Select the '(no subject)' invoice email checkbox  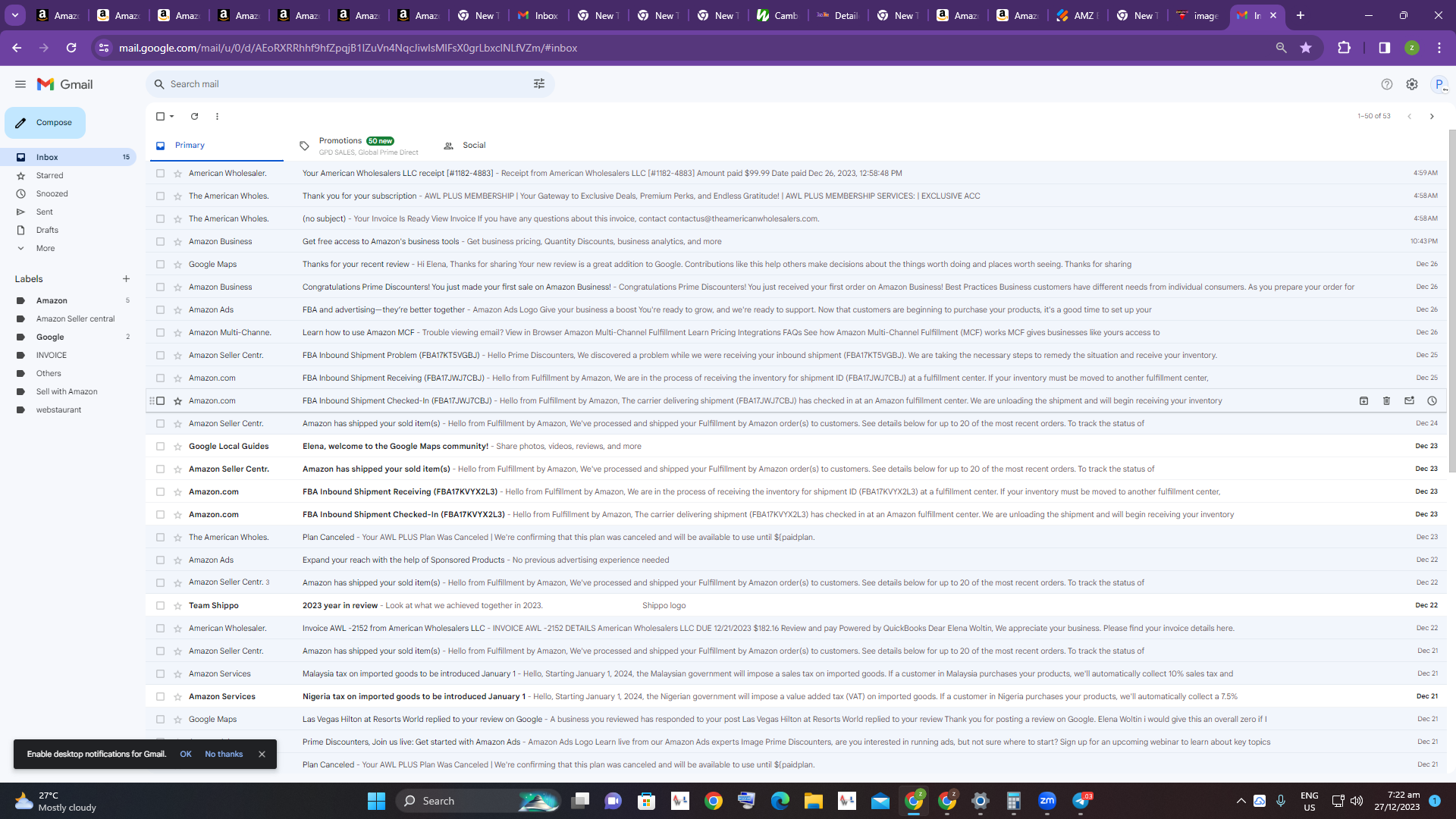coord(160,218)
